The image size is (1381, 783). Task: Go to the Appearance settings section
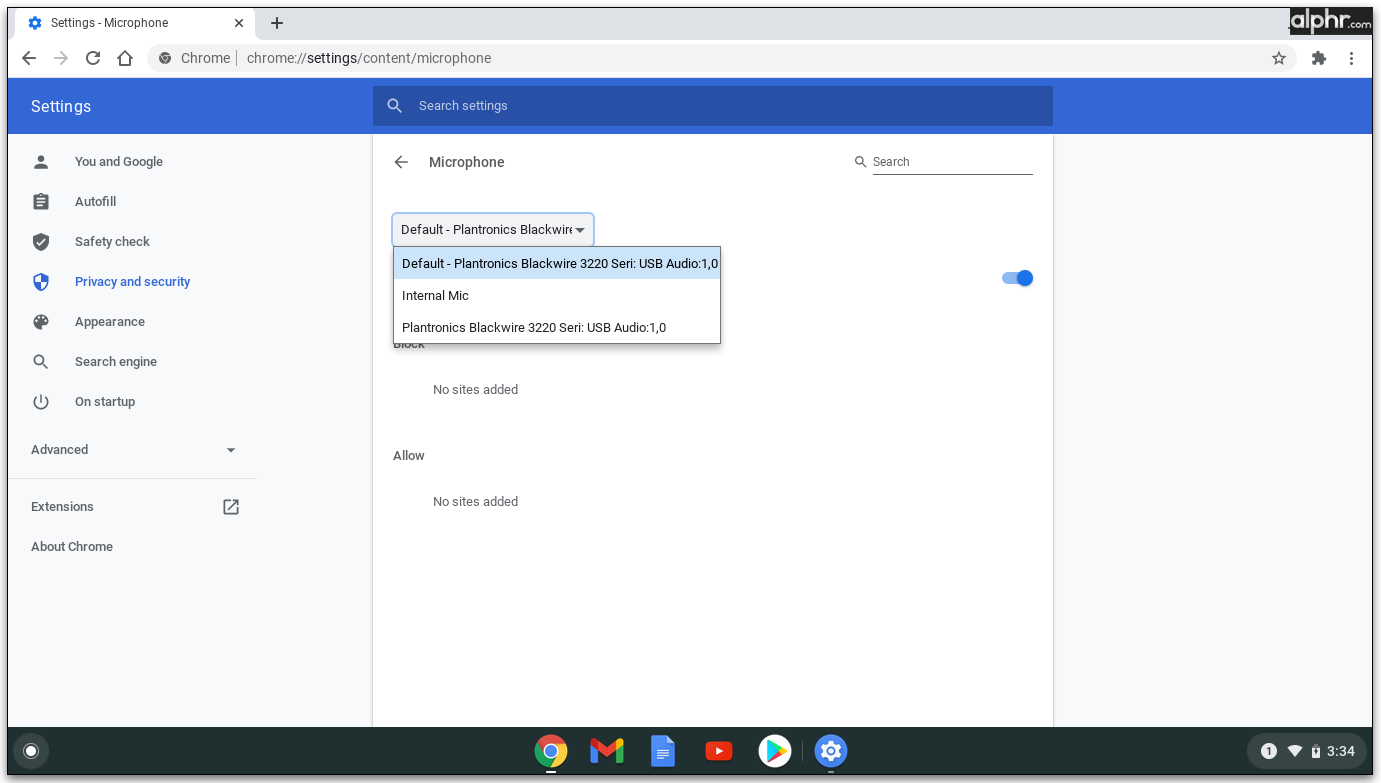point(109,322)
